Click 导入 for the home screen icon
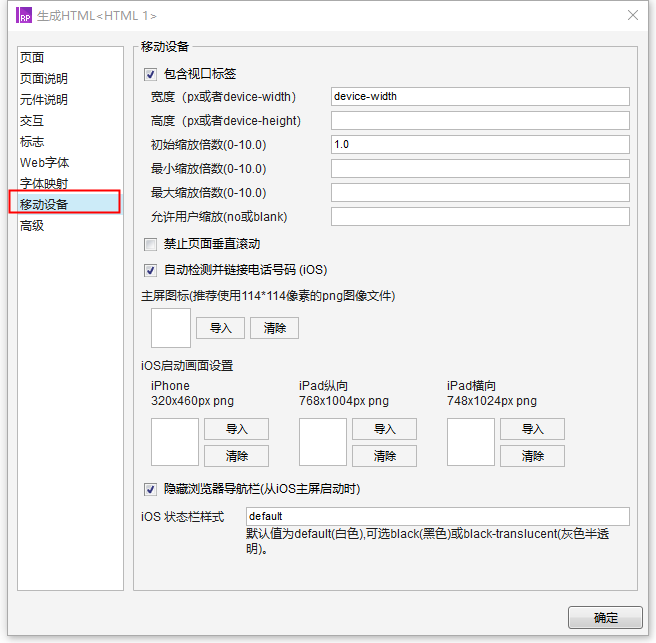 pos(220,328)
